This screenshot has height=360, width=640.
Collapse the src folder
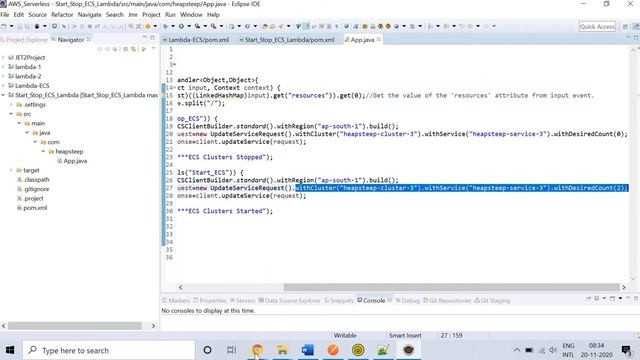pyautogui.click(x=11, y=114)
